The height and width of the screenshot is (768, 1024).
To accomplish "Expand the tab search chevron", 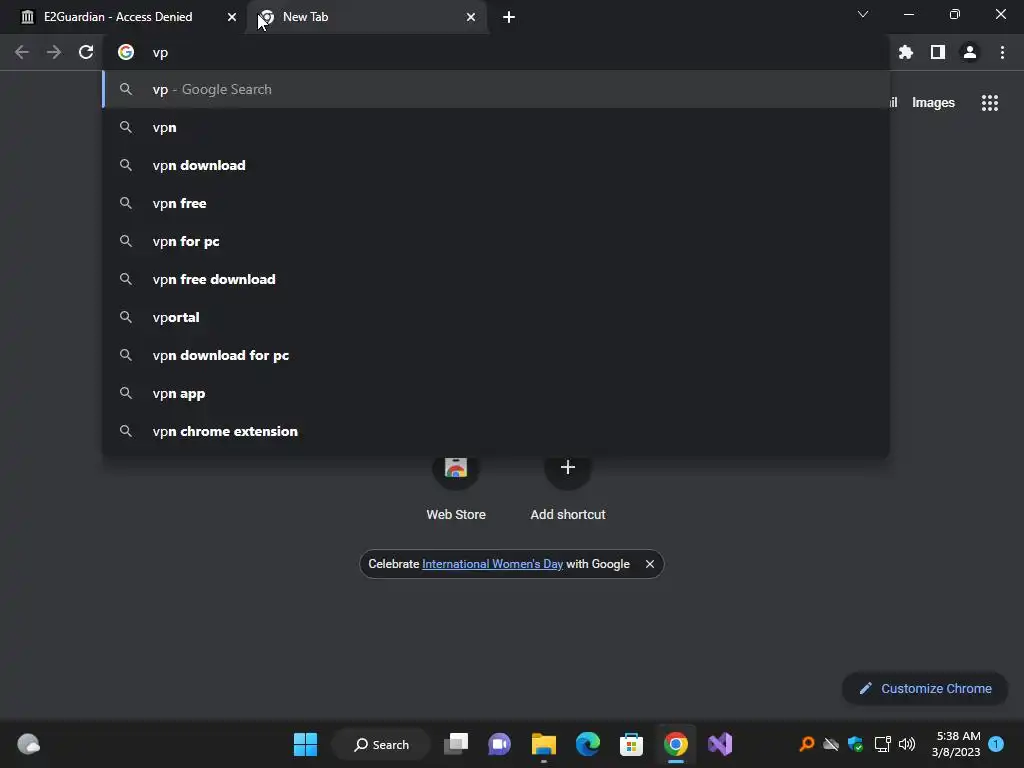I will point(863,14).
